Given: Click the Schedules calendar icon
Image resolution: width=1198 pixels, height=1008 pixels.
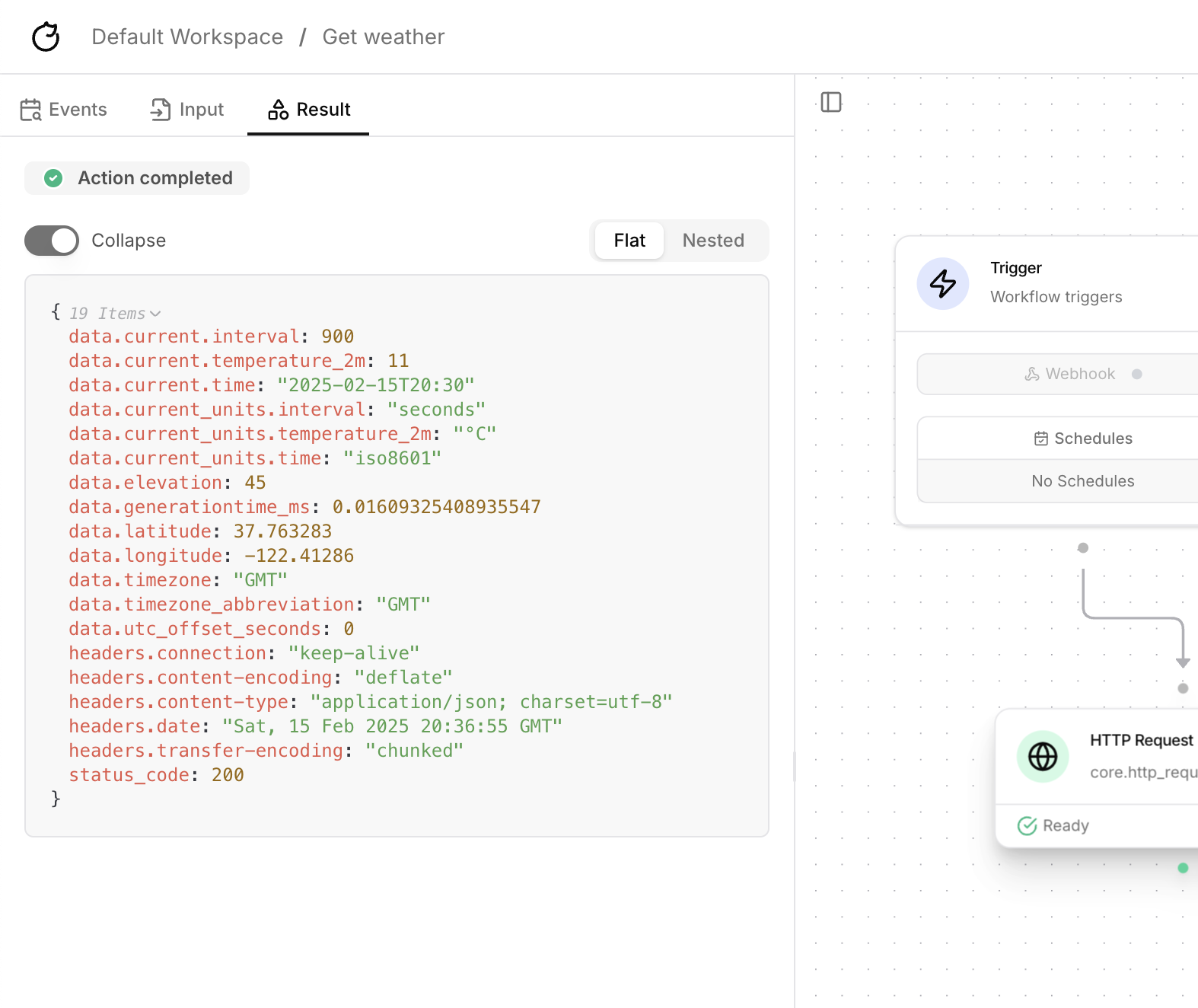Looking at the screenshot, I should (x=1041, y=439).
